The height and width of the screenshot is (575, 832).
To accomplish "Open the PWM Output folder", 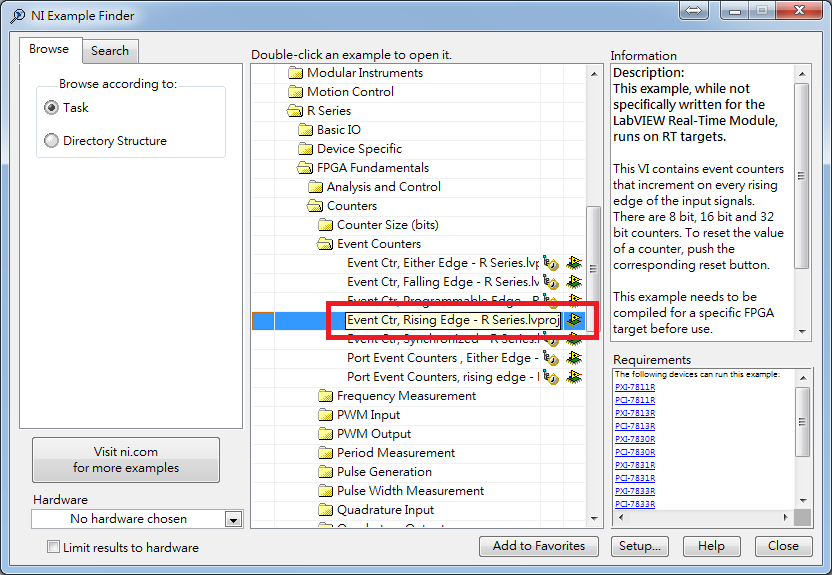I will pyautogui.click(x=365, y=434).
